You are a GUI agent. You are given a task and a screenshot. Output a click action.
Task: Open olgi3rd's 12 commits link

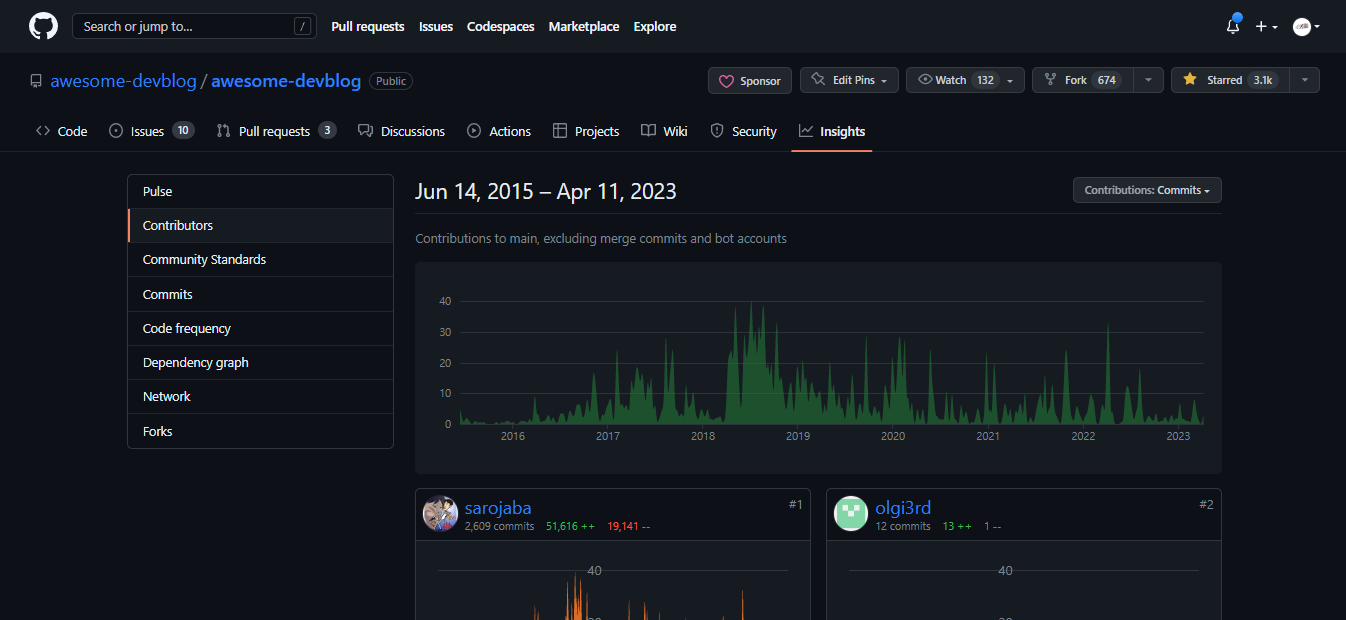(x=903, y=526)
